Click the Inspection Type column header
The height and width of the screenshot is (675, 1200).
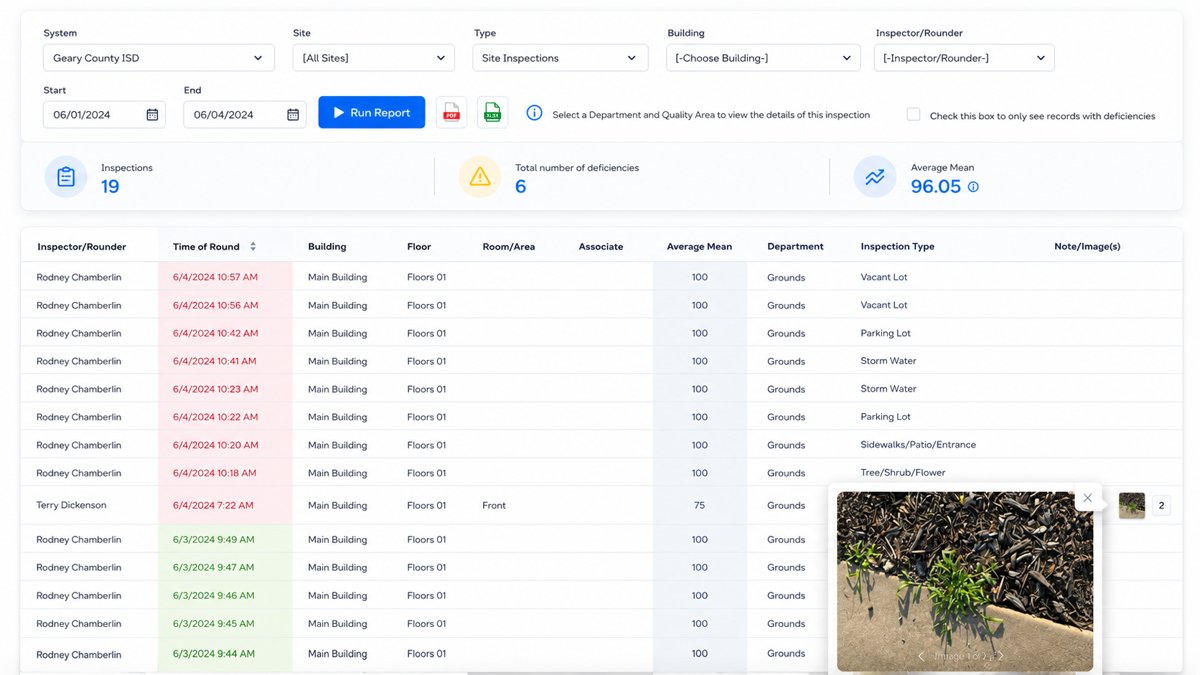pyautogui.click(x=897, y=246)
